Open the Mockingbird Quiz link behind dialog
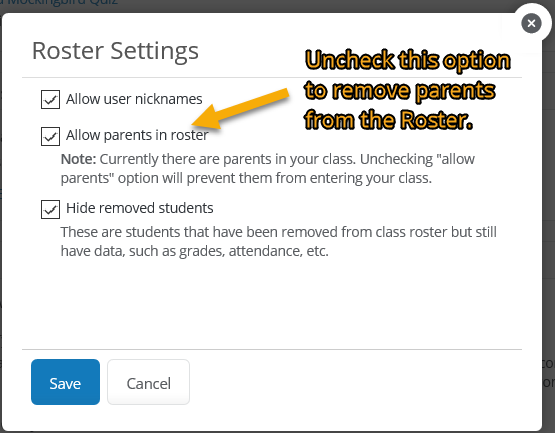This screenshot has height=433, width=555. (x=59, y=3)
